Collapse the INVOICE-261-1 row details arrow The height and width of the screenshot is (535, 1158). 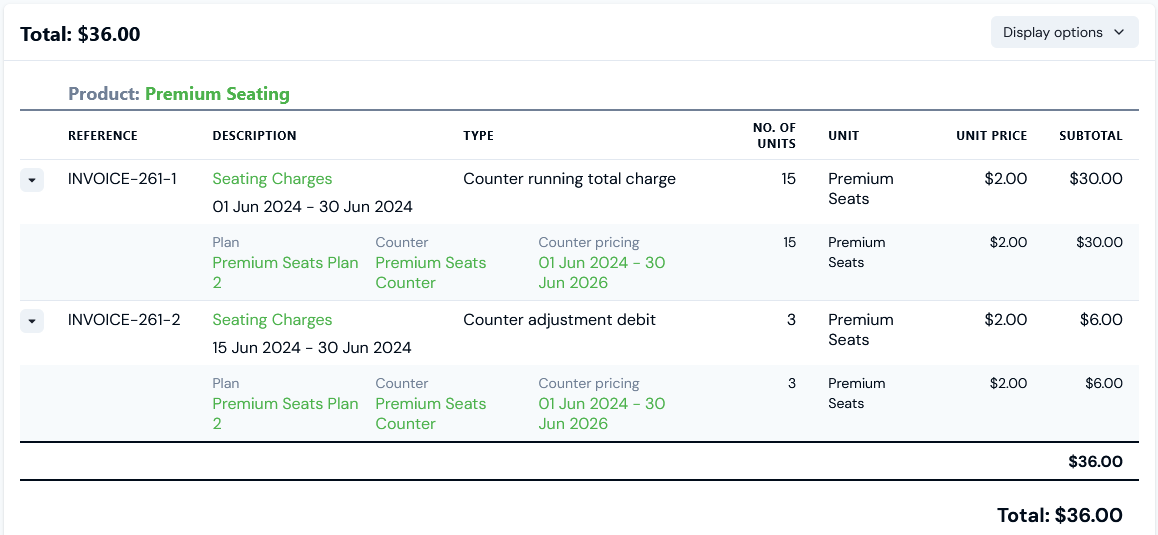point(32,180)
